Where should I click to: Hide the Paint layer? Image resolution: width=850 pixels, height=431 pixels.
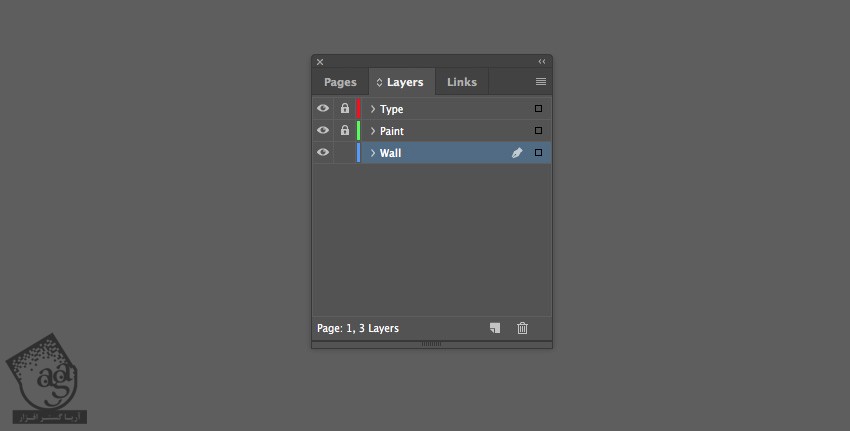pyautogui.click(x=323, y=131)
